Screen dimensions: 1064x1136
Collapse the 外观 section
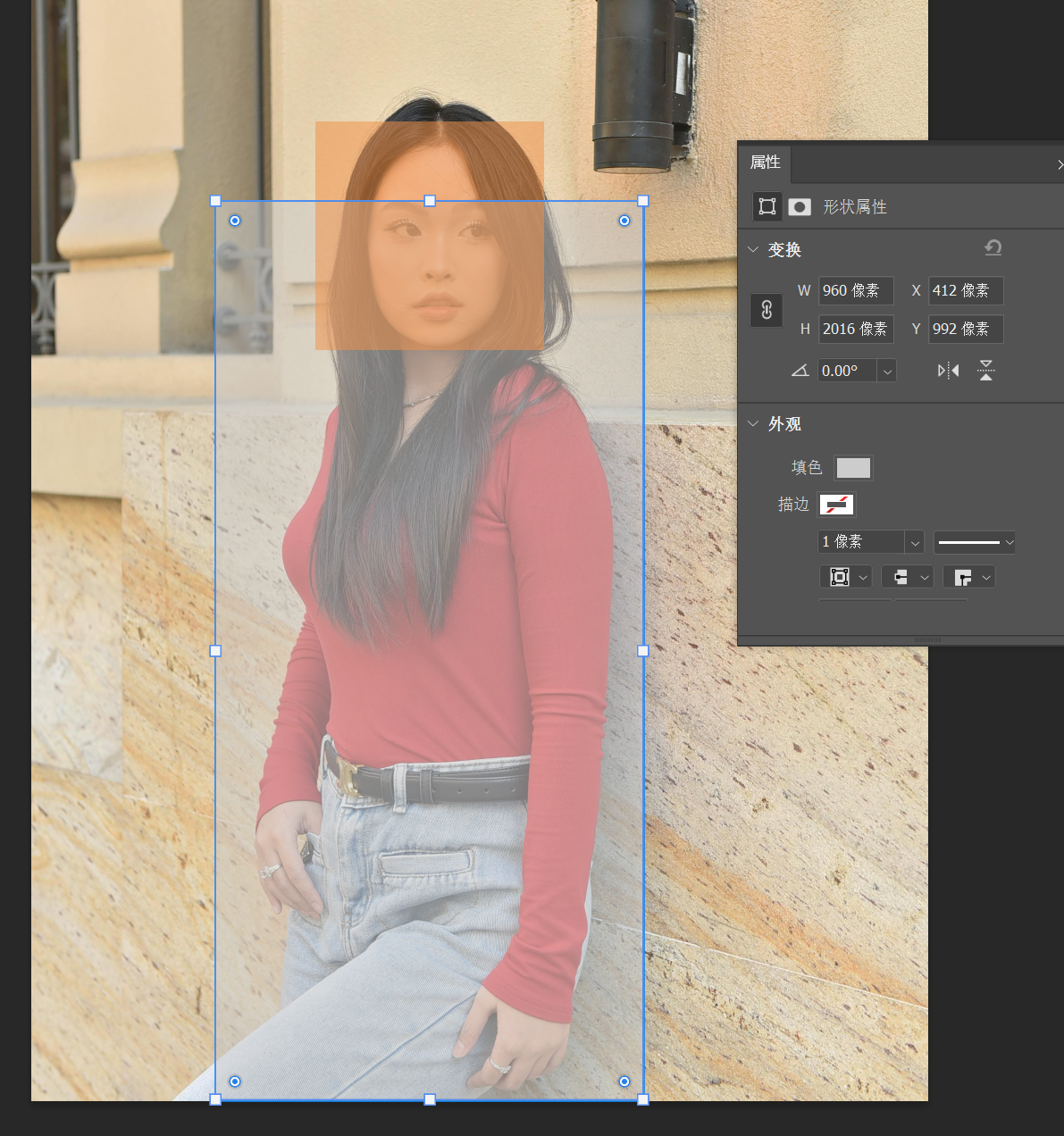753,424
